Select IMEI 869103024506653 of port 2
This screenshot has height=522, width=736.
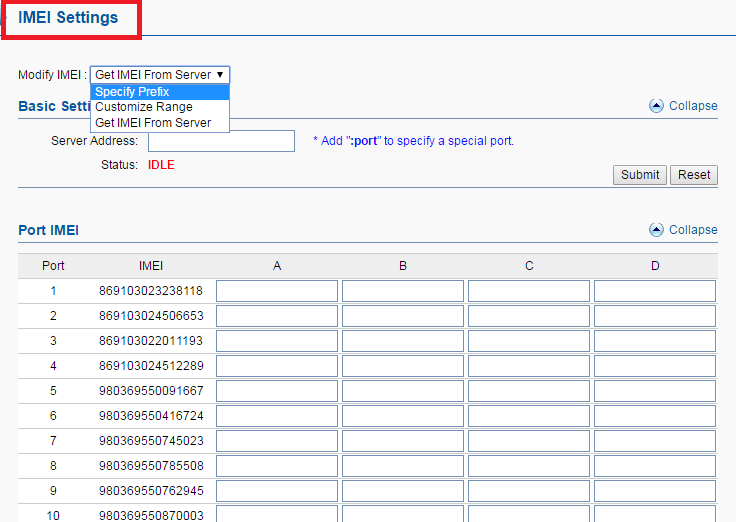click(151, 316)
